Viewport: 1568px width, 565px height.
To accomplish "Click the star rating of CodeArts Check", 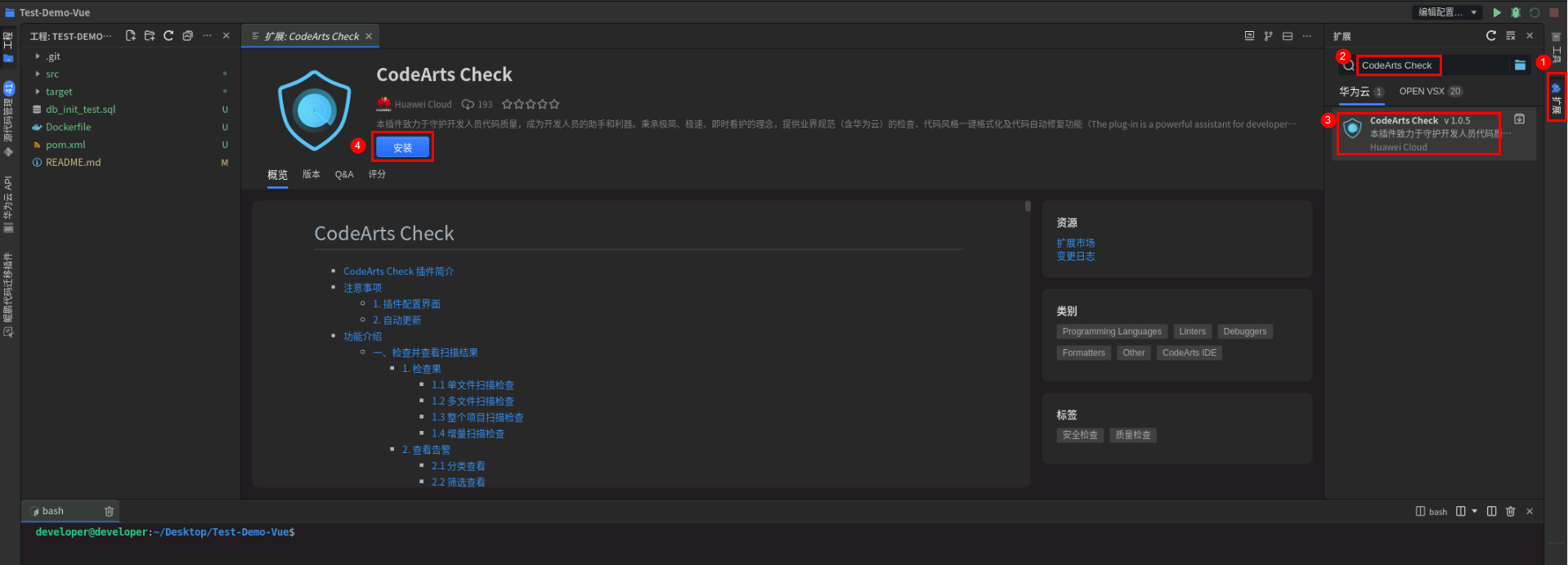I will [x=531, y=105].
